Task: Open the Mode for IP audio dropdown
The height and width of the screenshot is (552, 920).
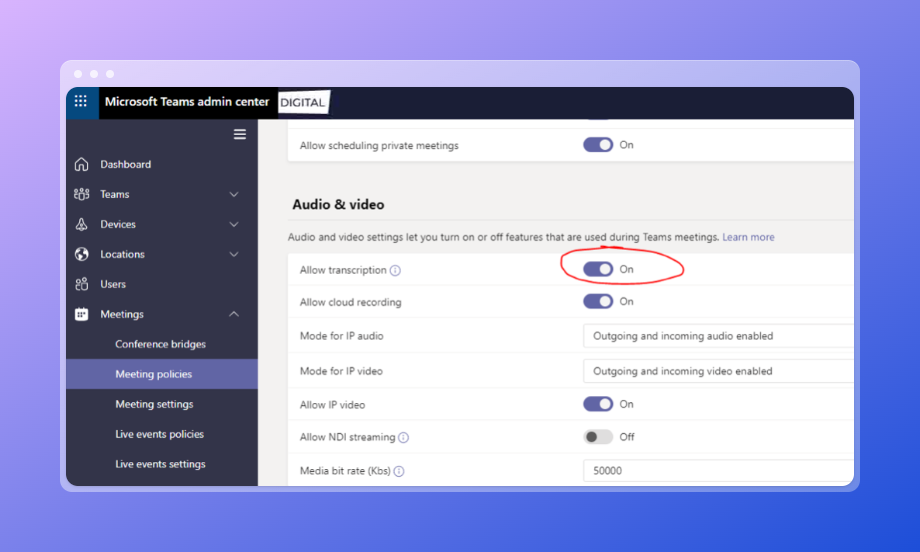Action: [x=717, y=336]
